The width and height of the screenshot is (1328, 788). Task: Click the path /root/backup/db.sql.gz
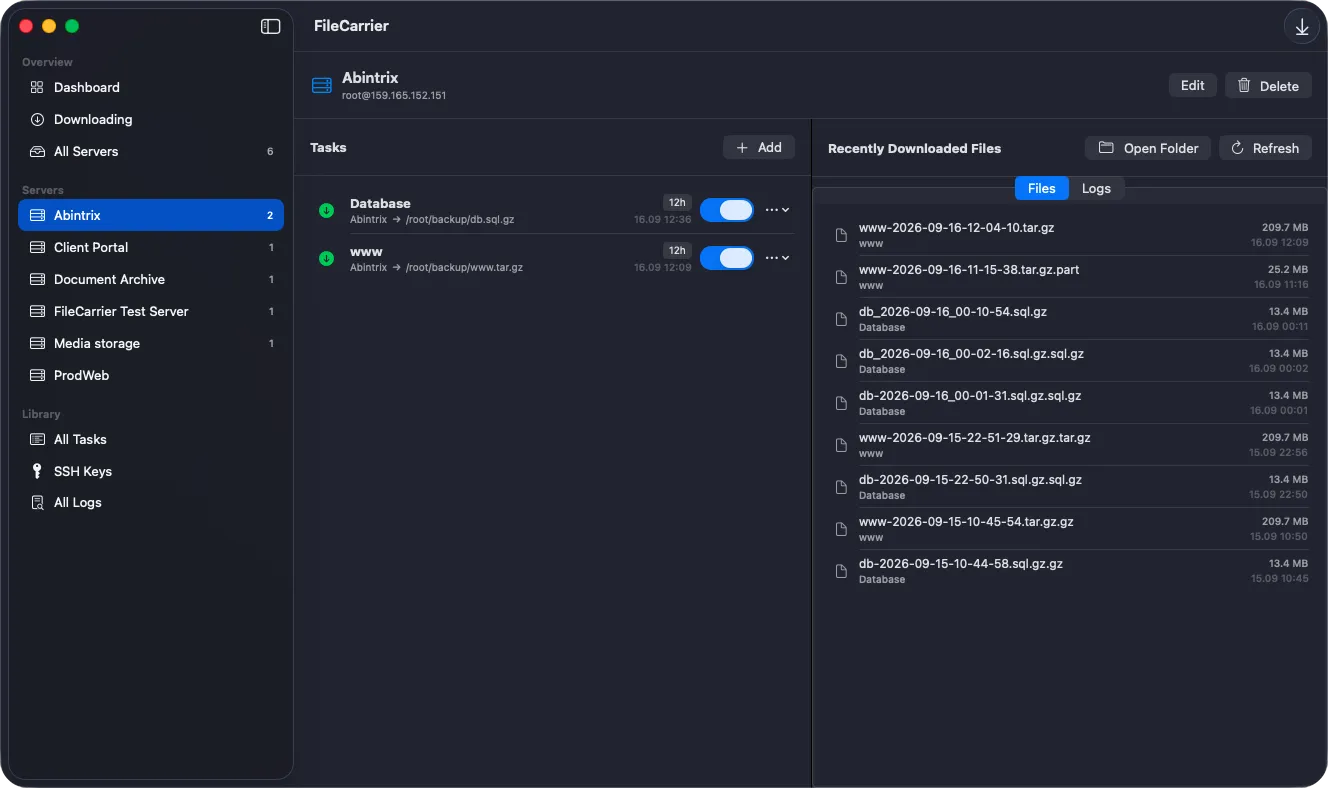point(460,219)
